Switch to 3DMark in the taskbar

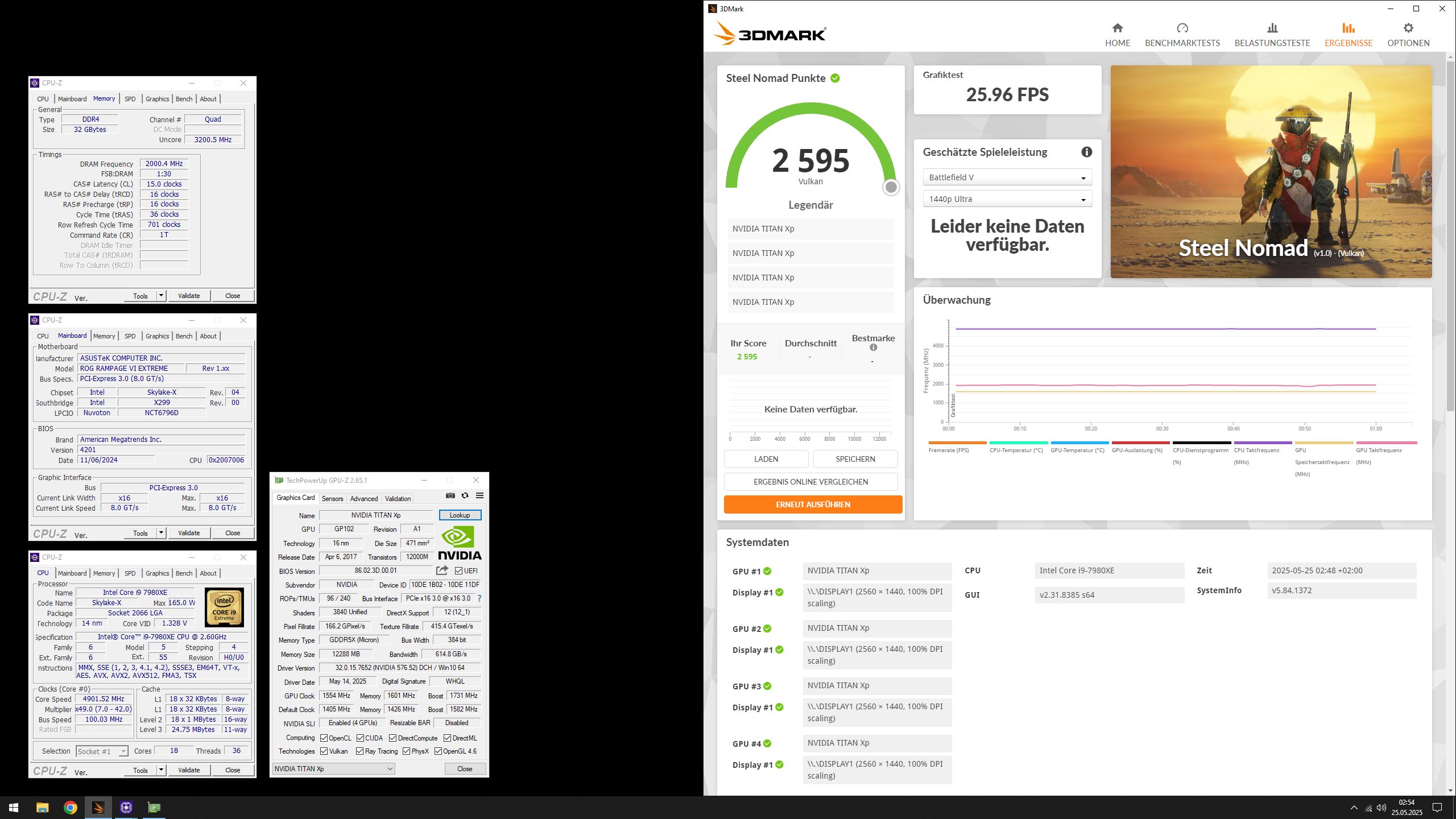[98, 808]
